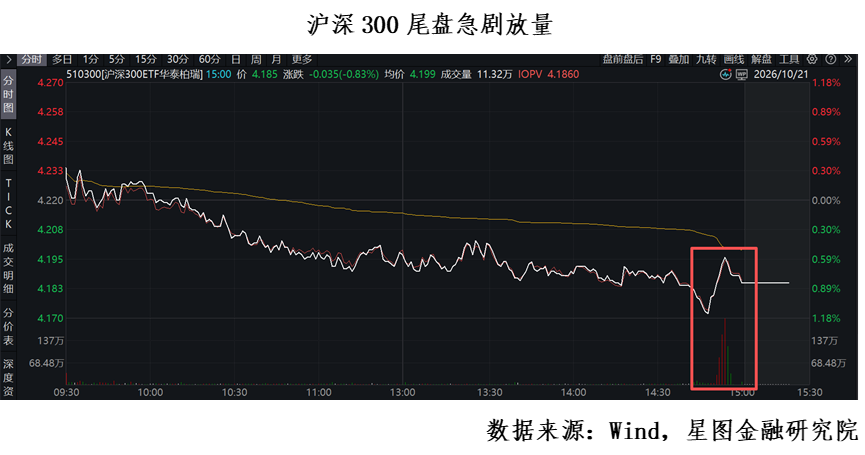Open the 解盘 analysis button
Screen dimensions: 865x455
[x=761, y=59]
